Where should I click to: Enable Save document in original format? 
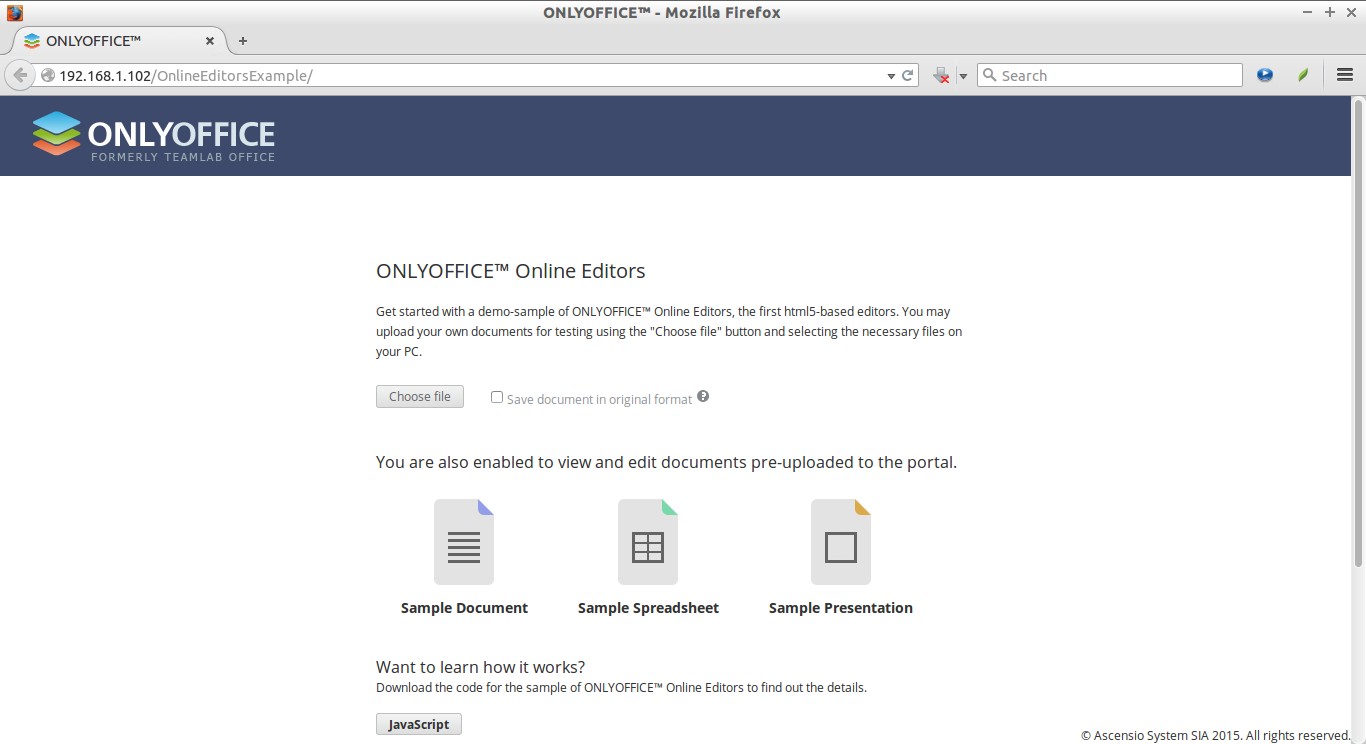[496, 397]
